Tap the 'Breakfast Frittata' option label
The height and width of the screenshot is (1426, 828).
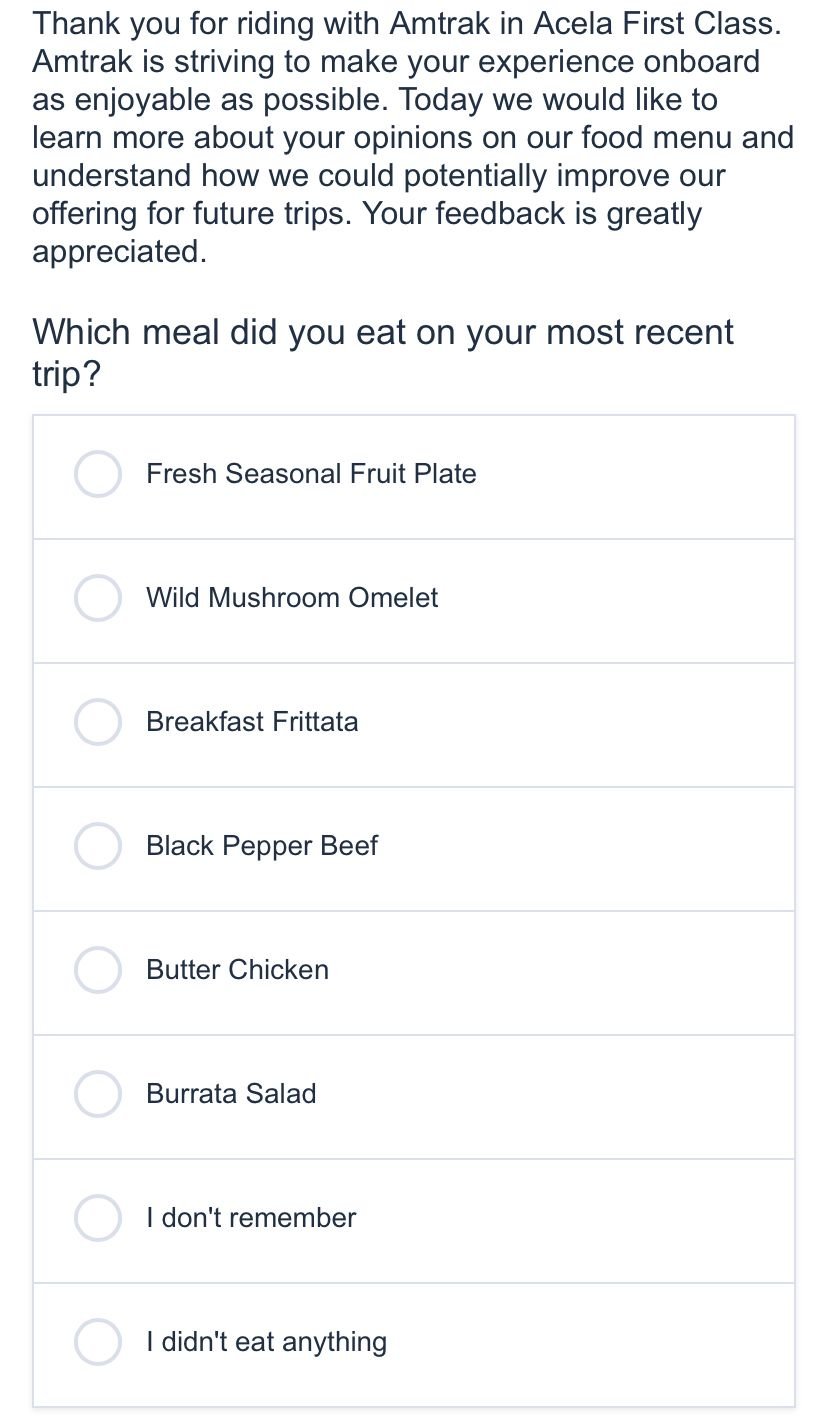coord(252,722)
